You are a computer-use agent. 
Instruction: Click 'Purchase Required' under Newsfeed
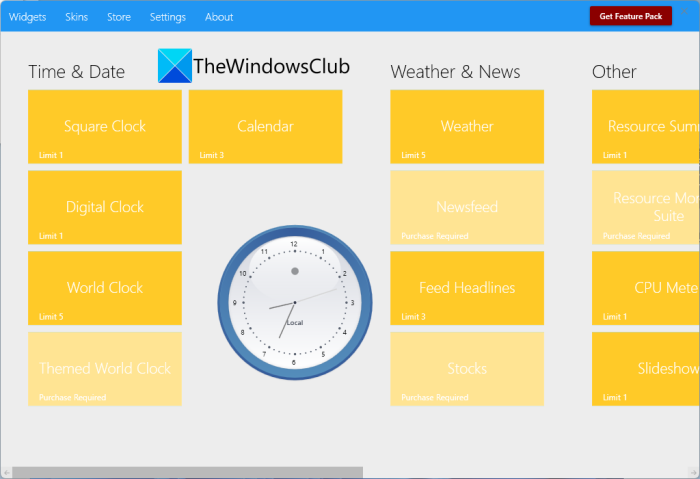435,236
